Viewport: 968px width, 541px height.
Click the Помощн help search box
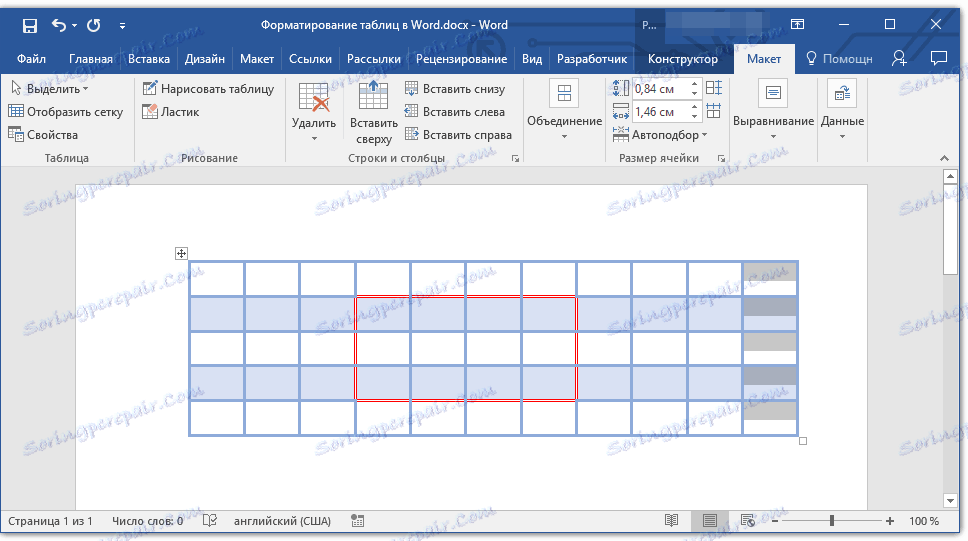click(839, 59)
